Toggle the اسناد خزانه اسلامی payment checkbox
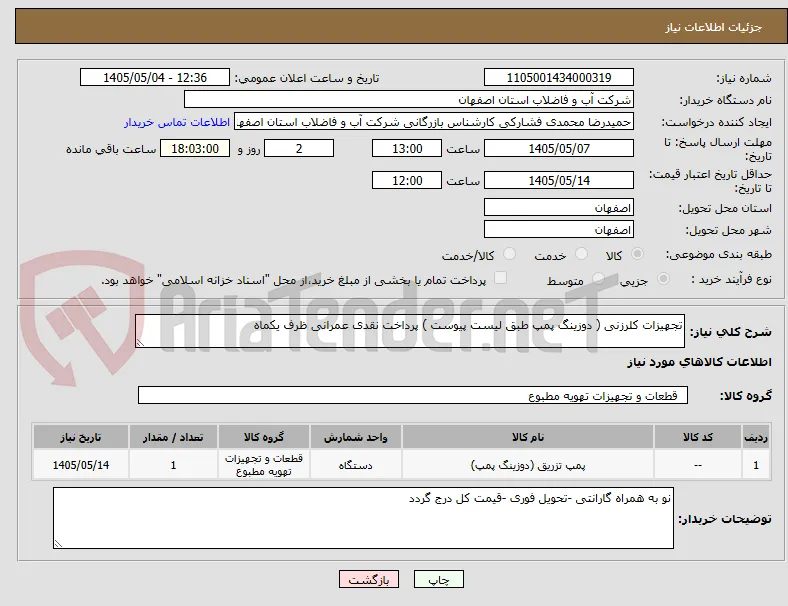Viewport: 788px width, 606px height. click(x=501, y=278)
